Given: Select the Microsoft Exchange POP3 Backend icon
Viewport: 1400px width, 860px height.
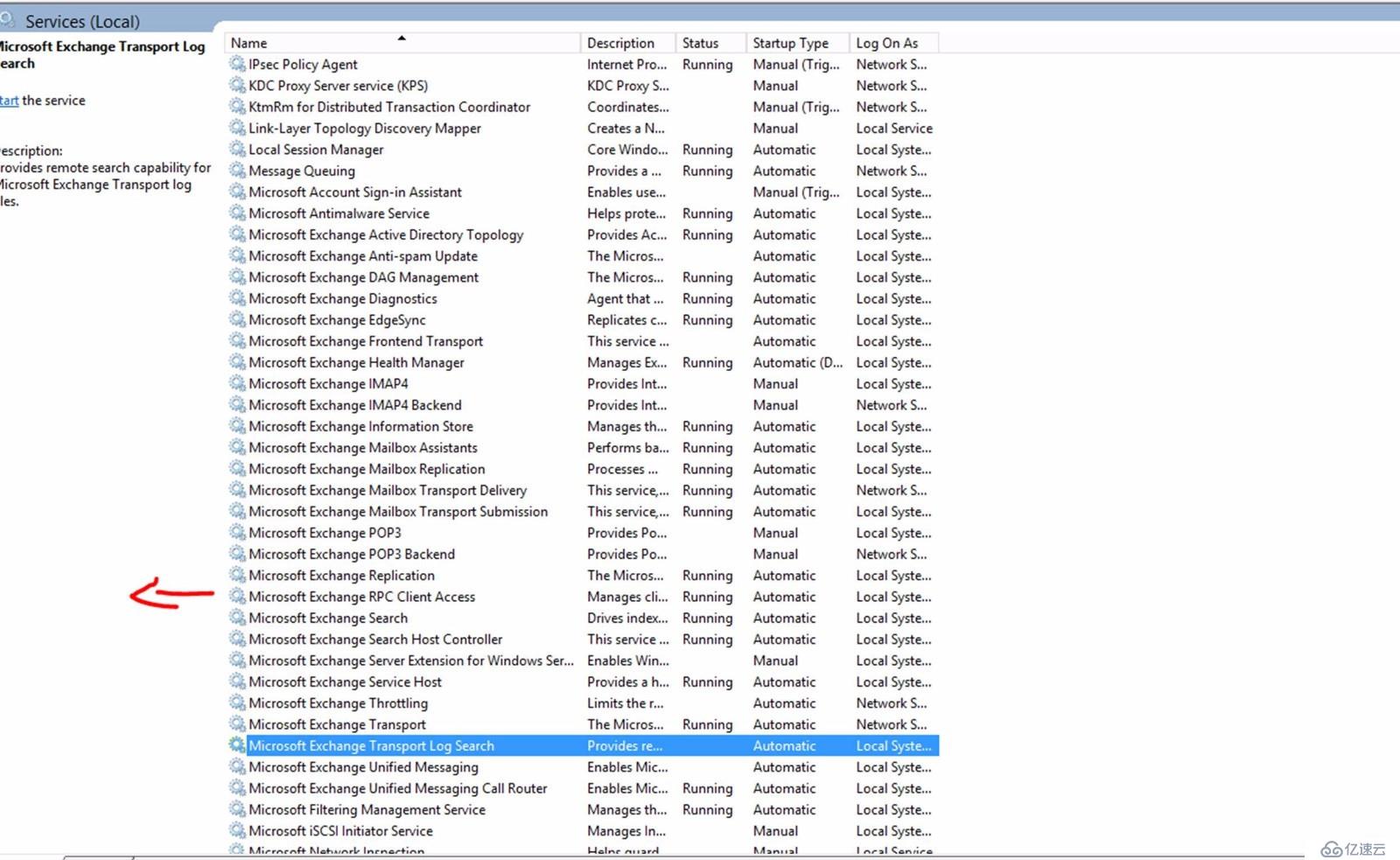Looking at the screenshot, I should coord(237,553).
